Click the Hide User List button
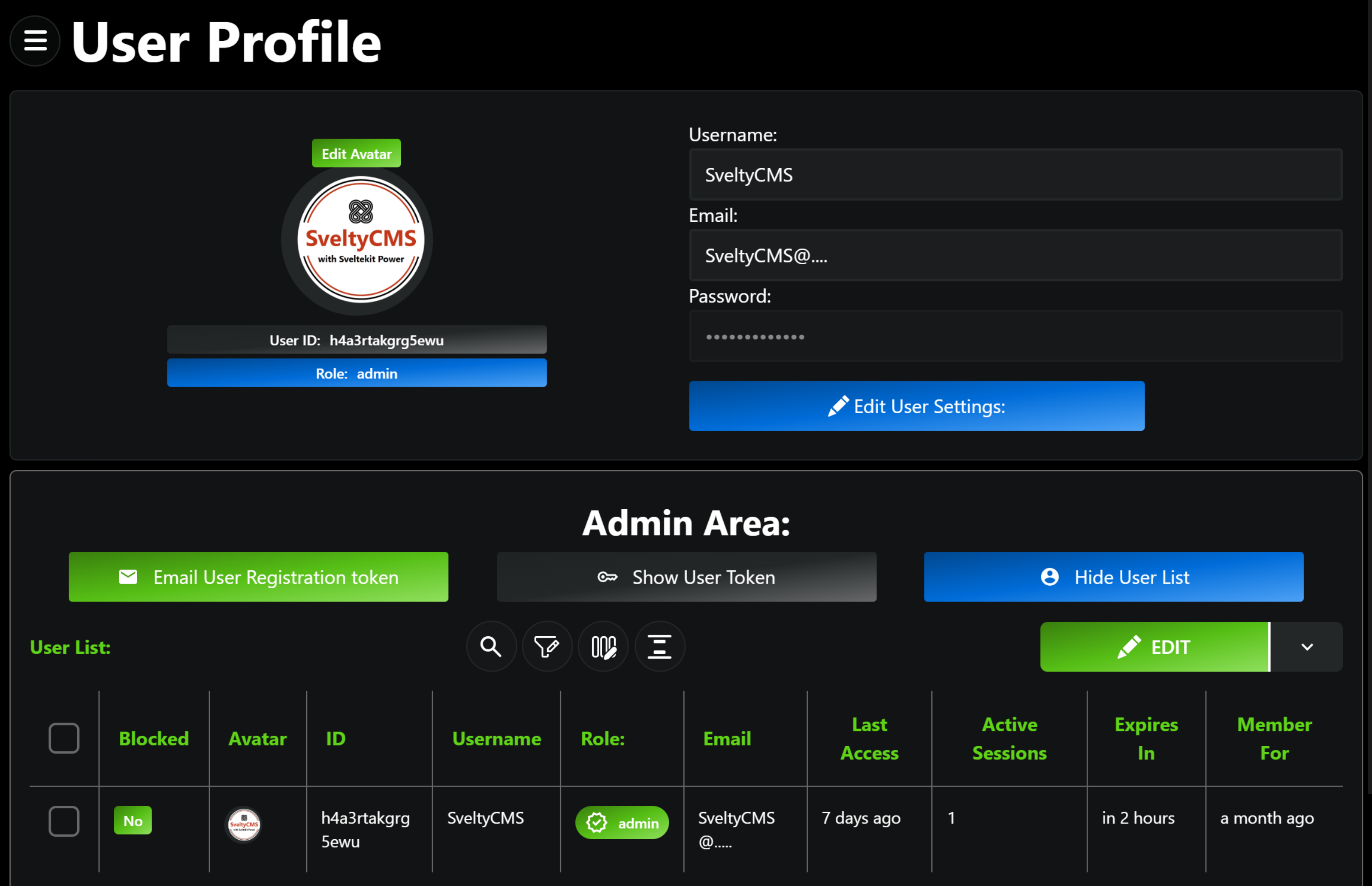This screenshot has width=1372, height=886. click(x=1113, y=576)
